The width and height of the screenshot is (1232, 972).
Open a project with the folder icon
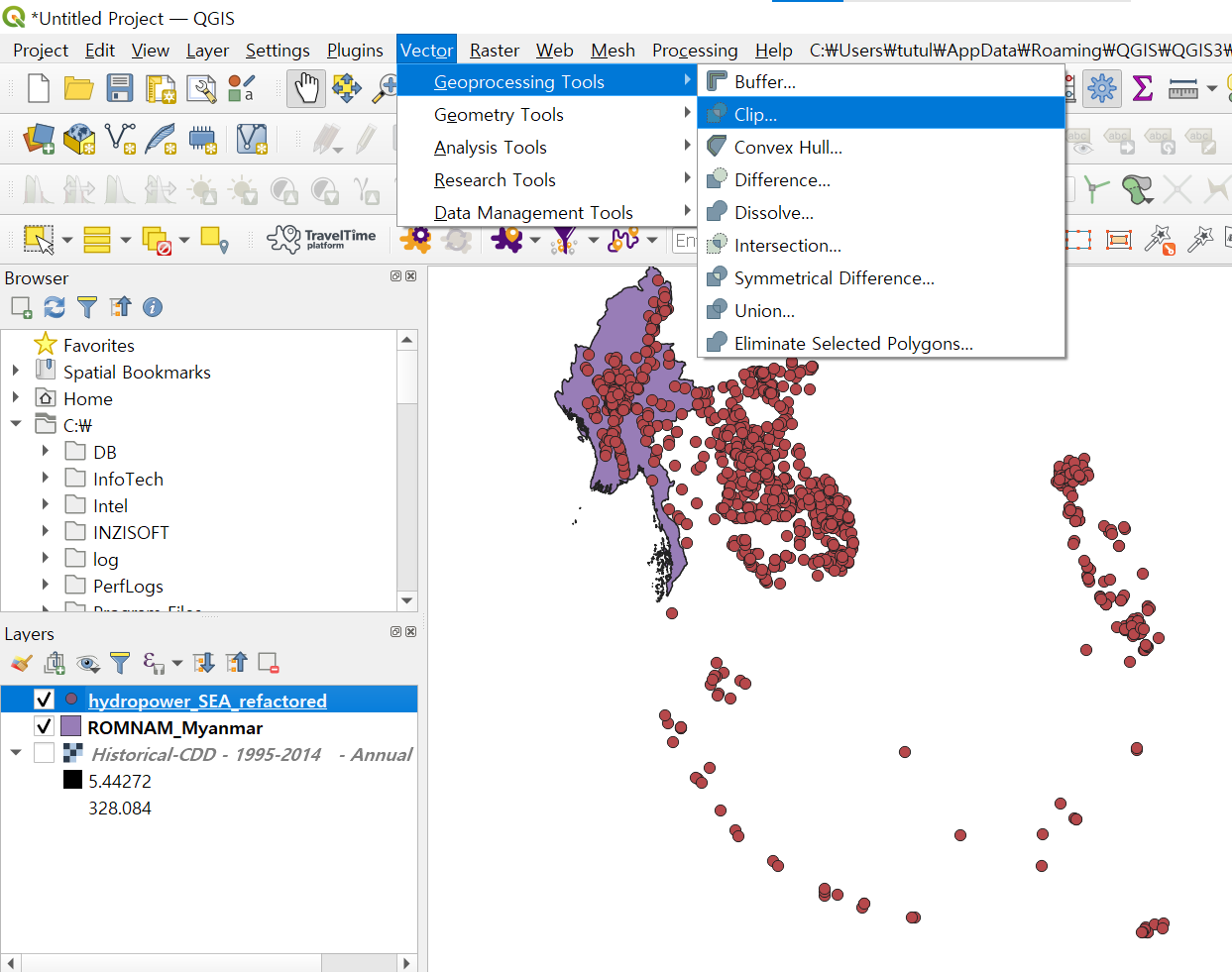[78, 88]
